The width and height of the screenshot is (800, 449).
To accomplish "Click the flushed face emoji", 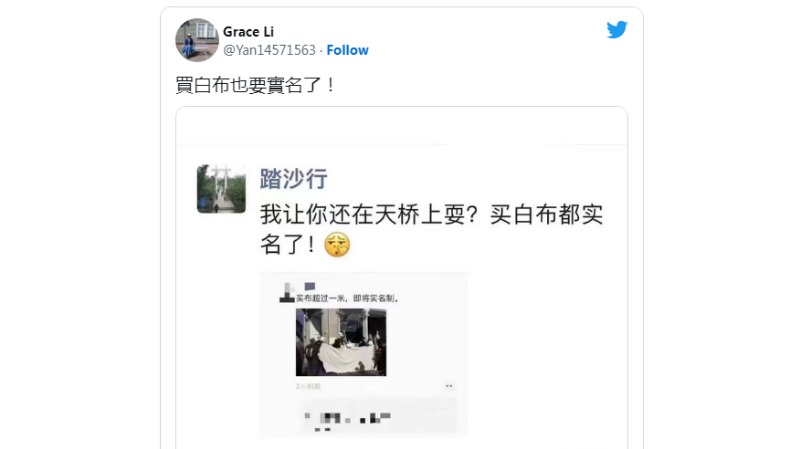I will (337, 244).
